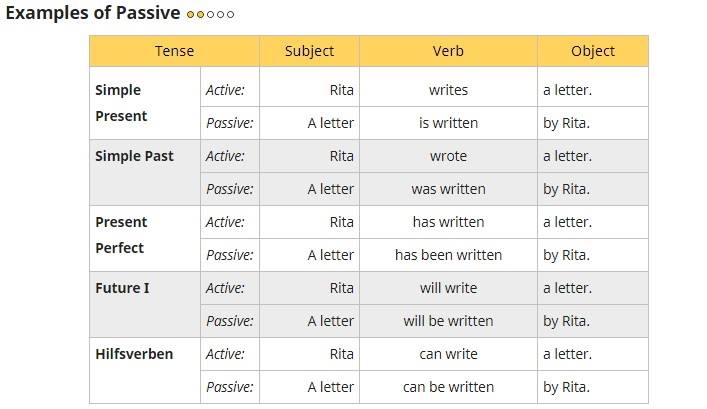Click the fourth empty difficulty circle
The width and height of the screenshot is (707, 409).
(x=220, y=14)
